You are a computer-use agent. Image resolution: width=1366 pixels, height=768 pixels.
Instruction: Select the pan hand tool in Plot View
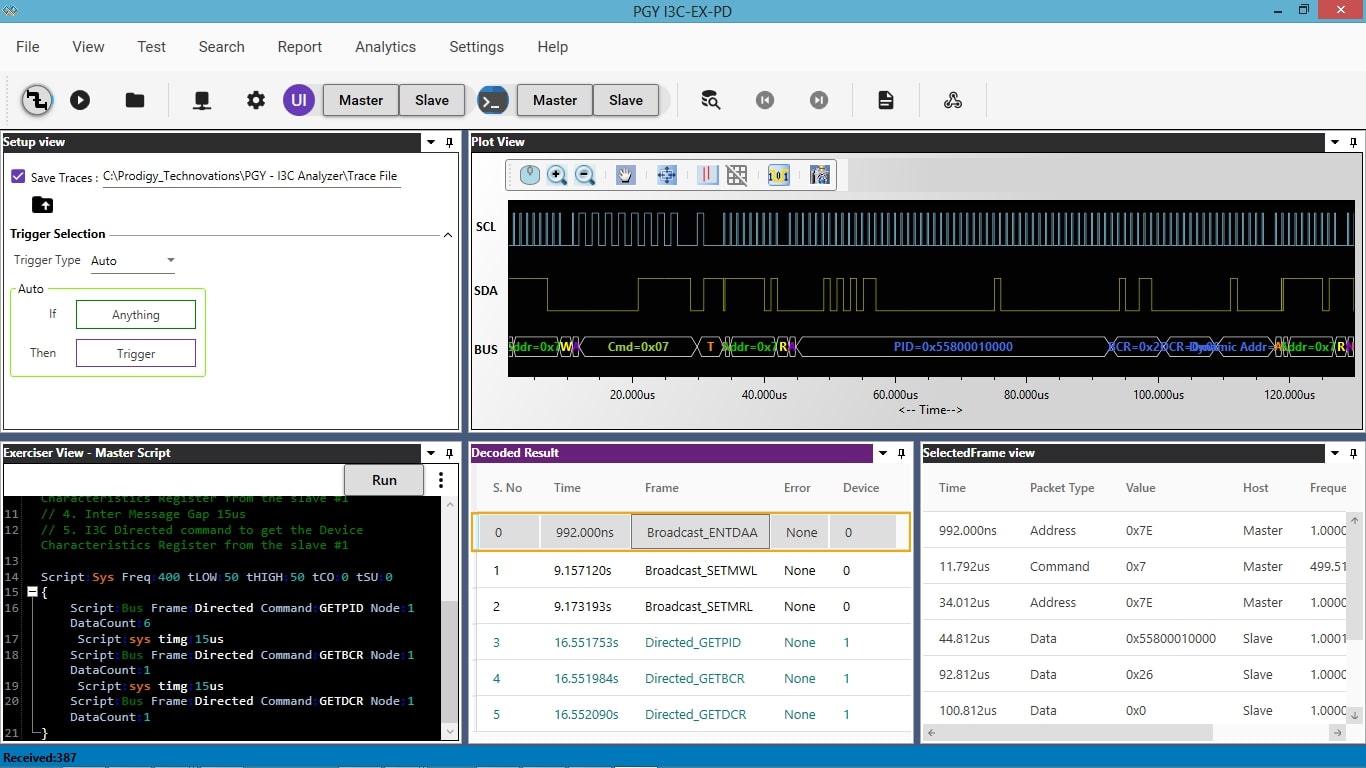coord(626,176)
